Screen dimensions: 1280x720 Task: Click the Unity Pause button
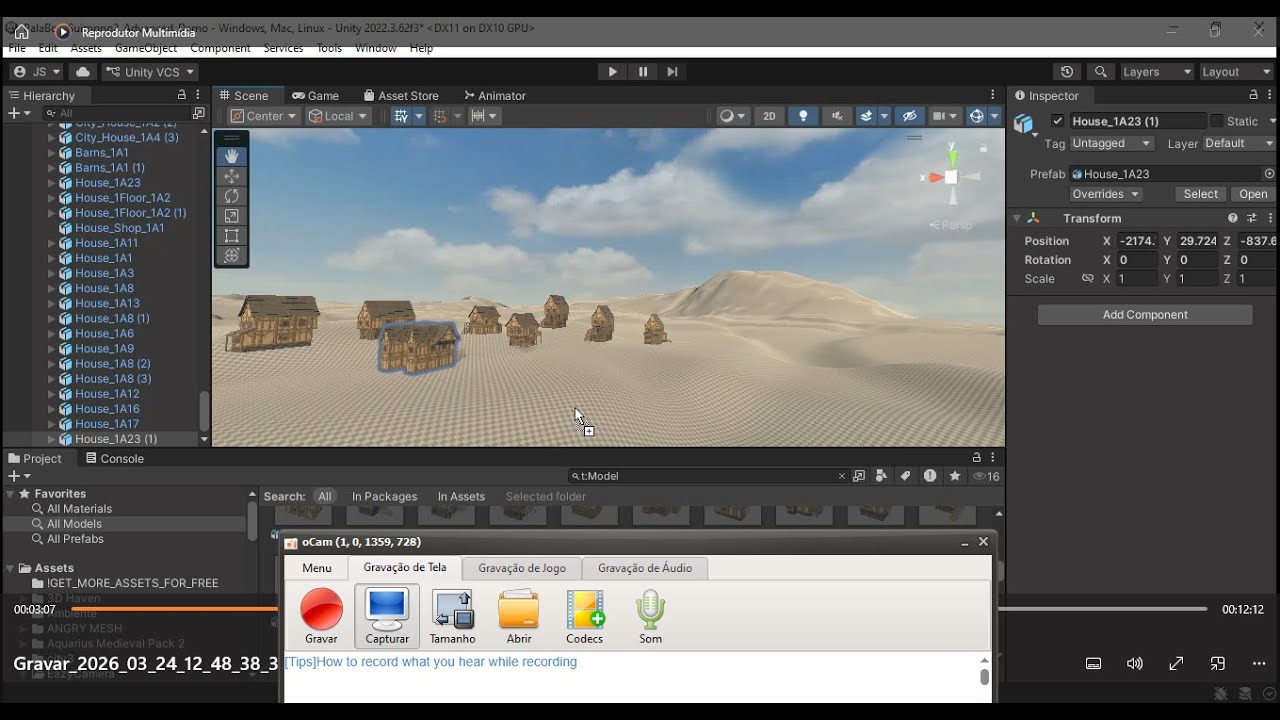tap(642, 72)
